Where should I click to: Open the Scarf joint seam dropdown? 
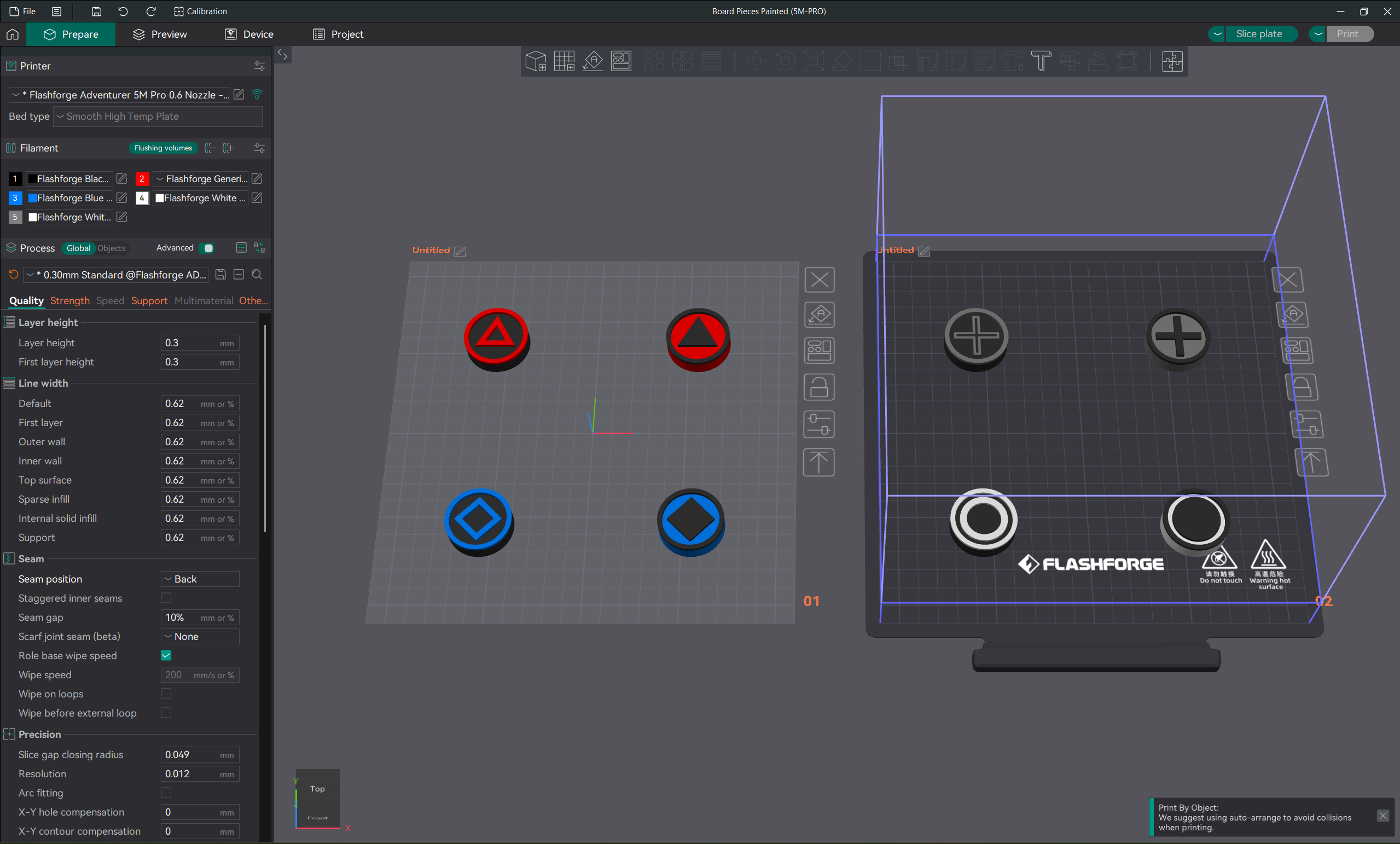[x=200, y=636]
